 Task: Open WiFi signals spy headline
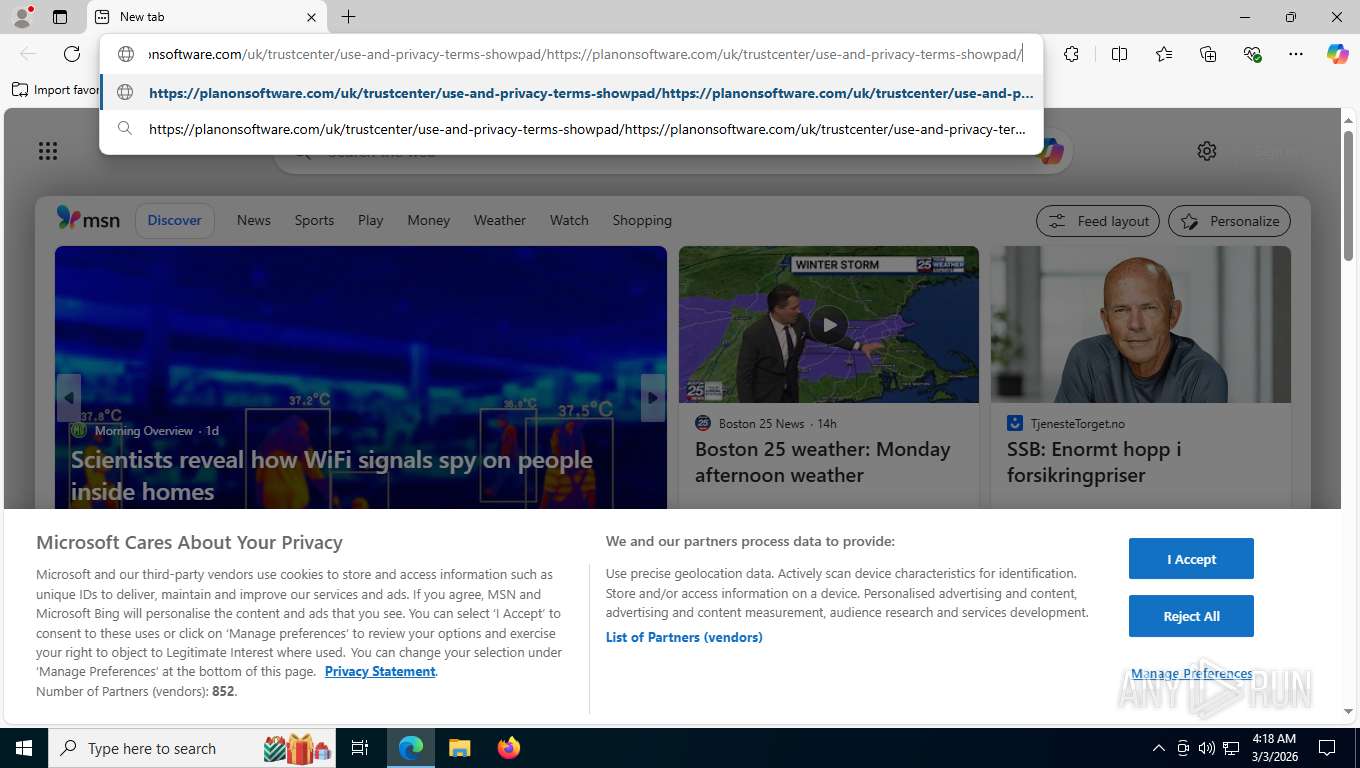(332, 475)
